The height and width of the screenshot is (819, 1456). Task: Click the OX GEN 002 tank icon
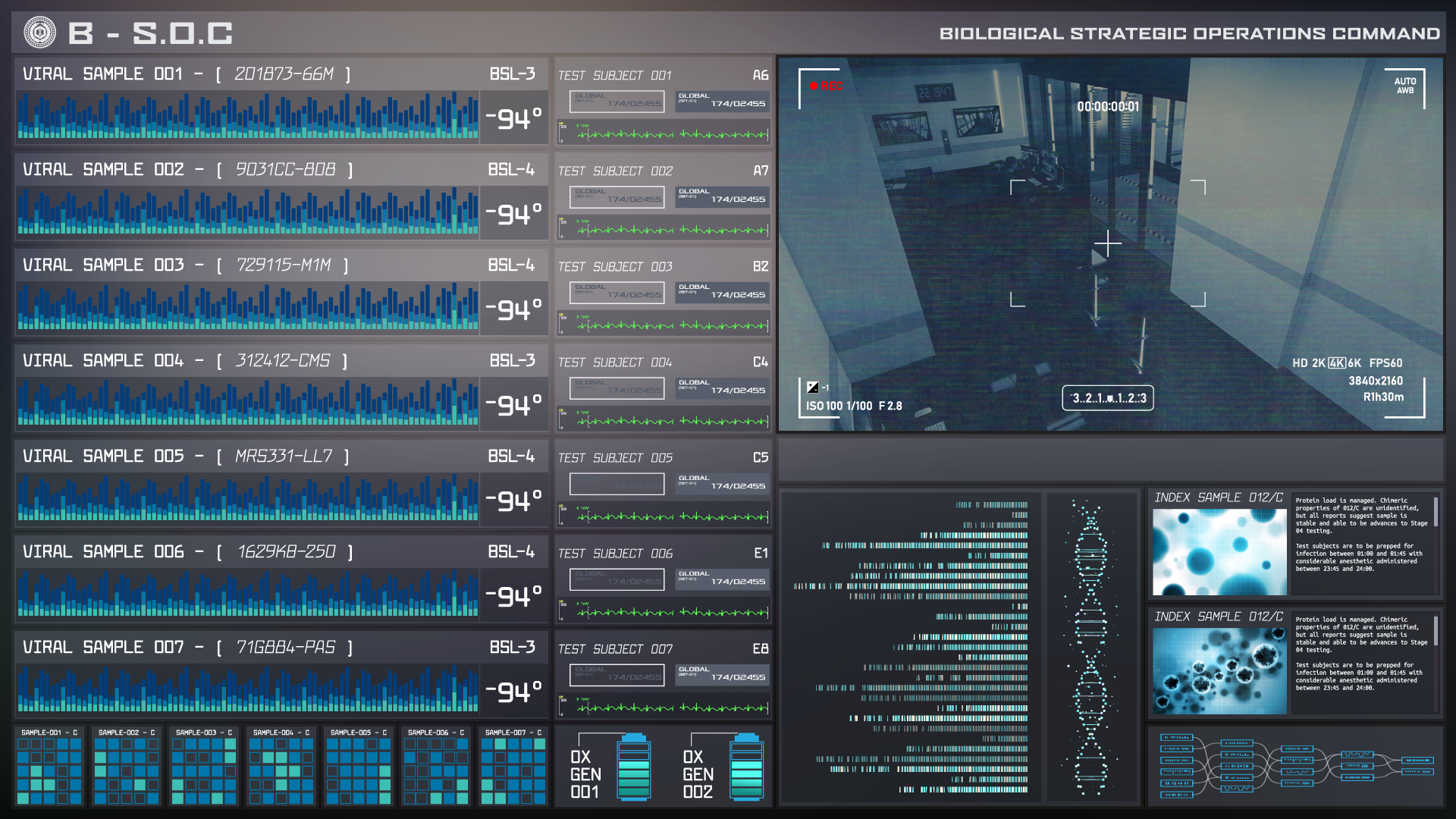(746, 767)
